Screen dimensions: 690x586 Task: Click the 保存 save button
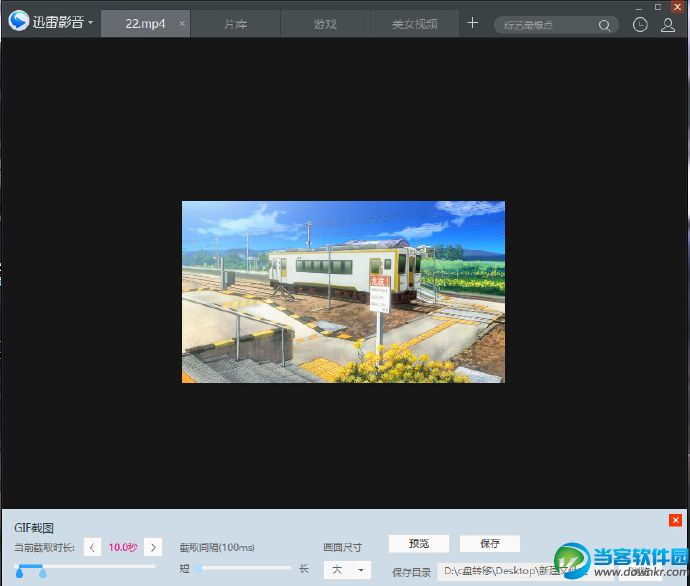pyautogui.click(x=490, y=543)
